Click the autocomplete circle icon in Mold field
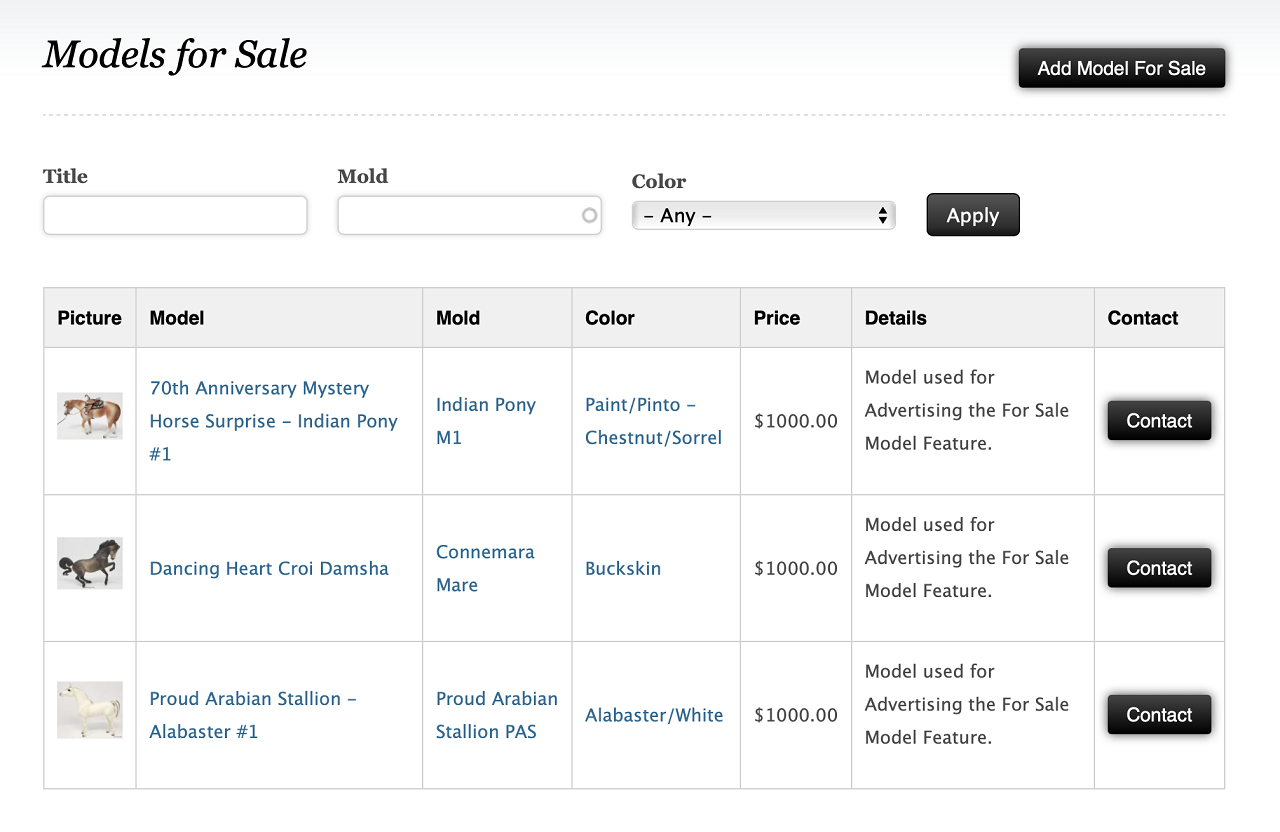 pos(589,215)
